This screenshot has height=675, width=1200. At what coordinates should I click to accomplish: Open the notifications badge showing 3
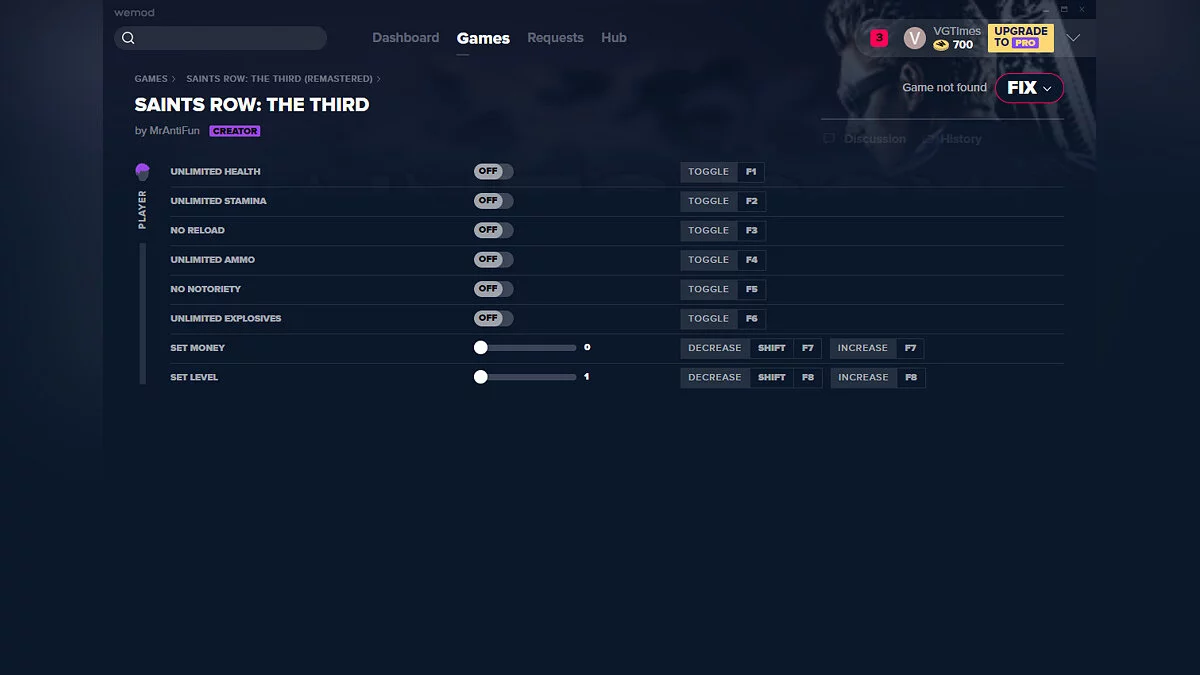click(x=879, y=38)
